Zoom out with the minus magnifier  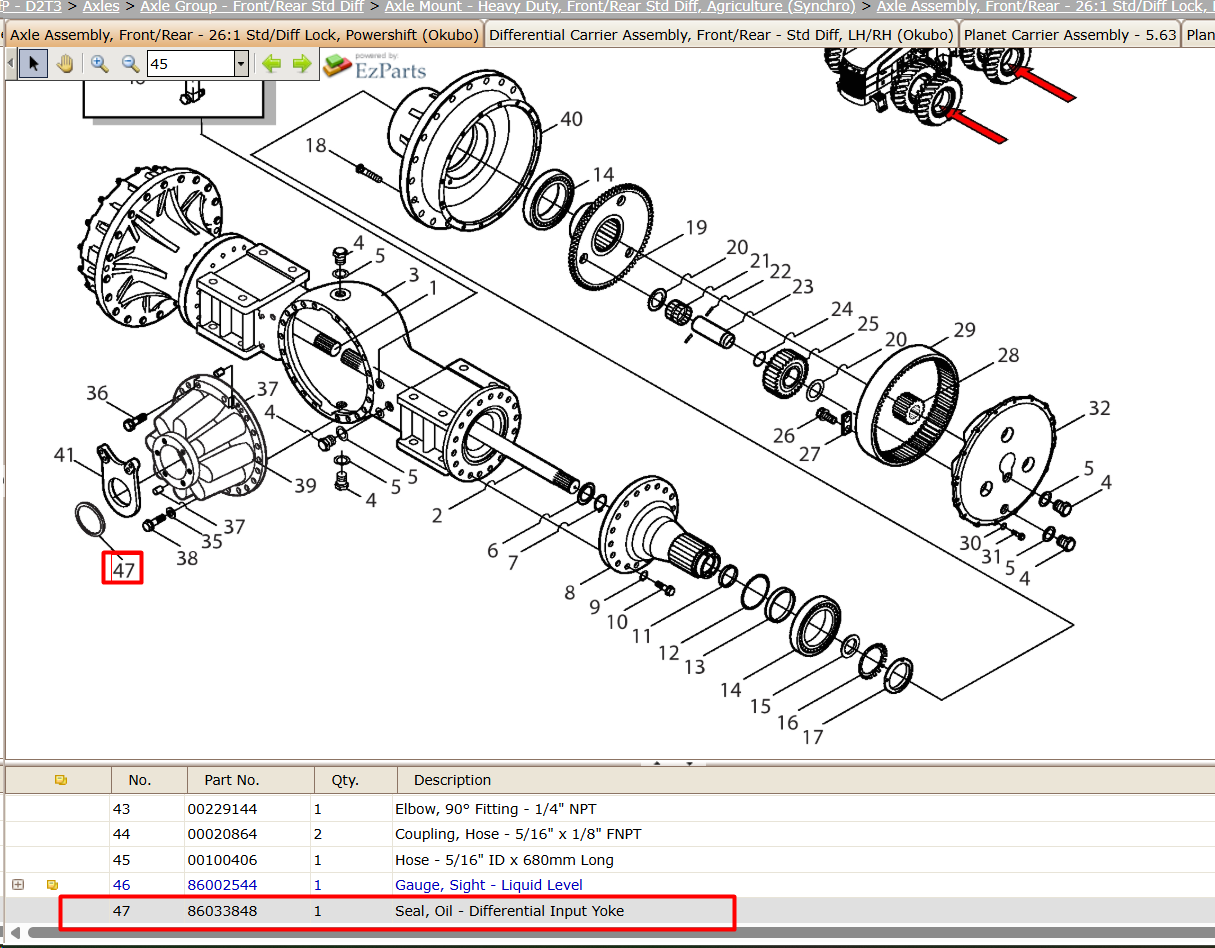pyautogui.click(x=130, y=65)
